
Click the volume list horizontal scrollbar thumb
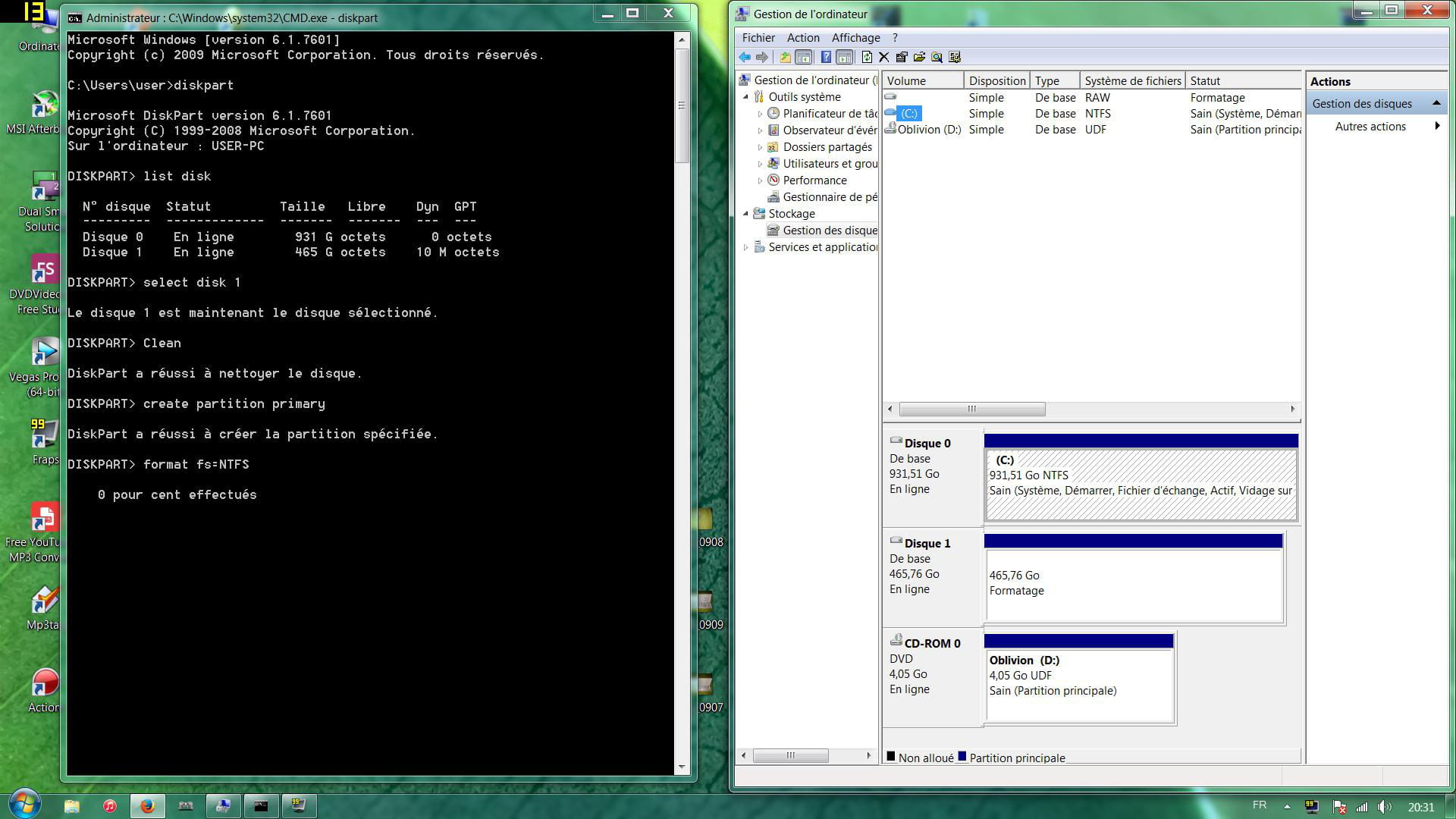click(x=972, y=409)
